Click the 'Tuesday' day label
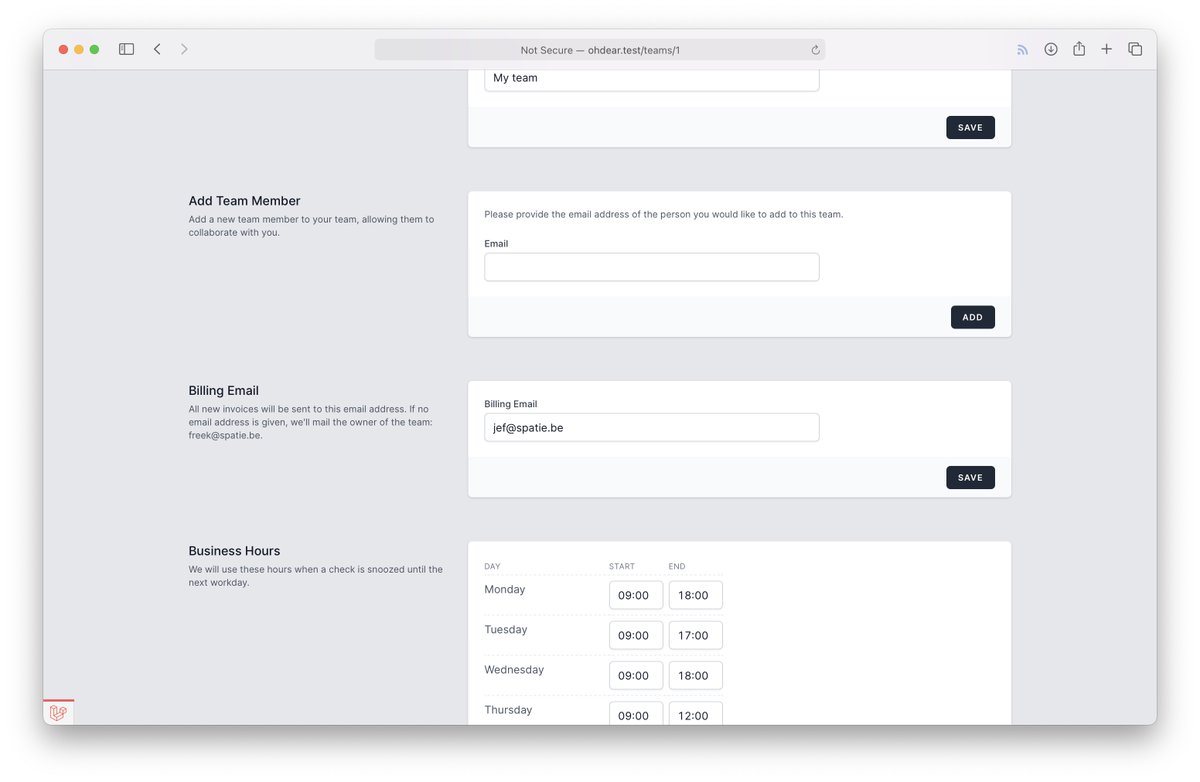Image resolution: width=1200 pixels, height=782 pixels. (505, 630)
